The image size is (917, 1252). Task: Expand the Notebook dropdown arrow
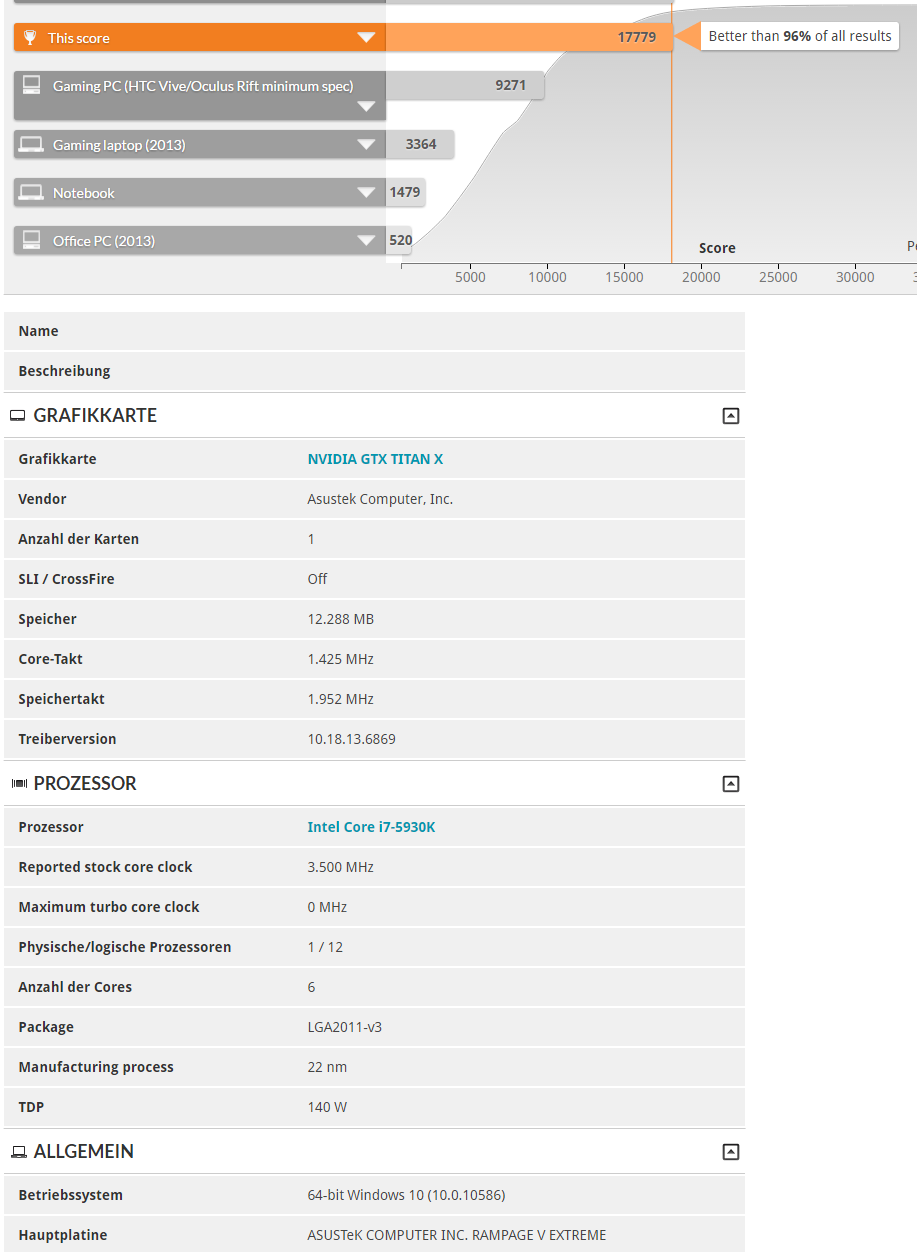click(x=366, y=193)
